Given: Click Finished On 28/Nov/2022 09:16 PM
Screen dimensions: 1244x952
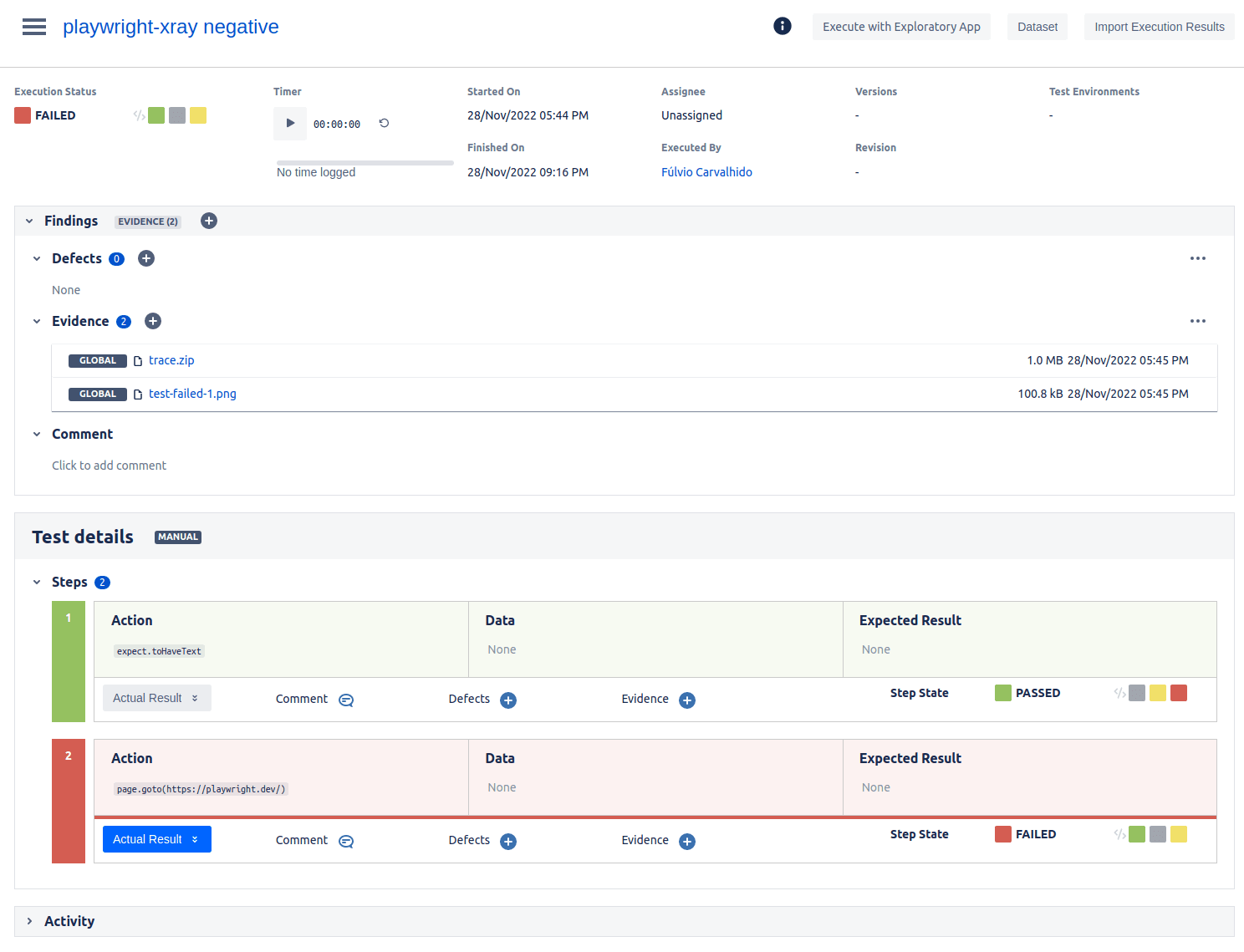Looking at the screenshot, I should tap(528, 172).
